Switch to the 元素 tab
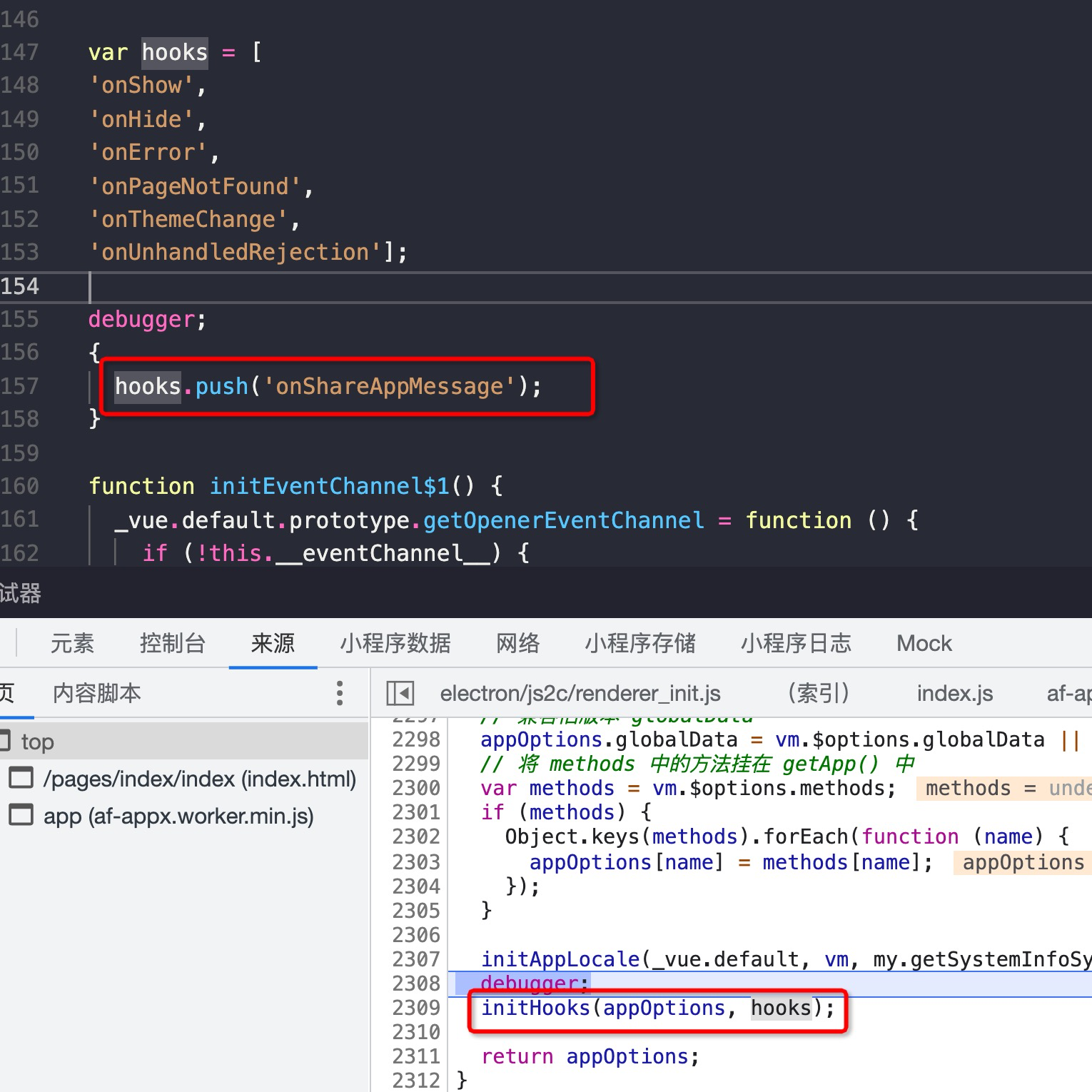 71,642
